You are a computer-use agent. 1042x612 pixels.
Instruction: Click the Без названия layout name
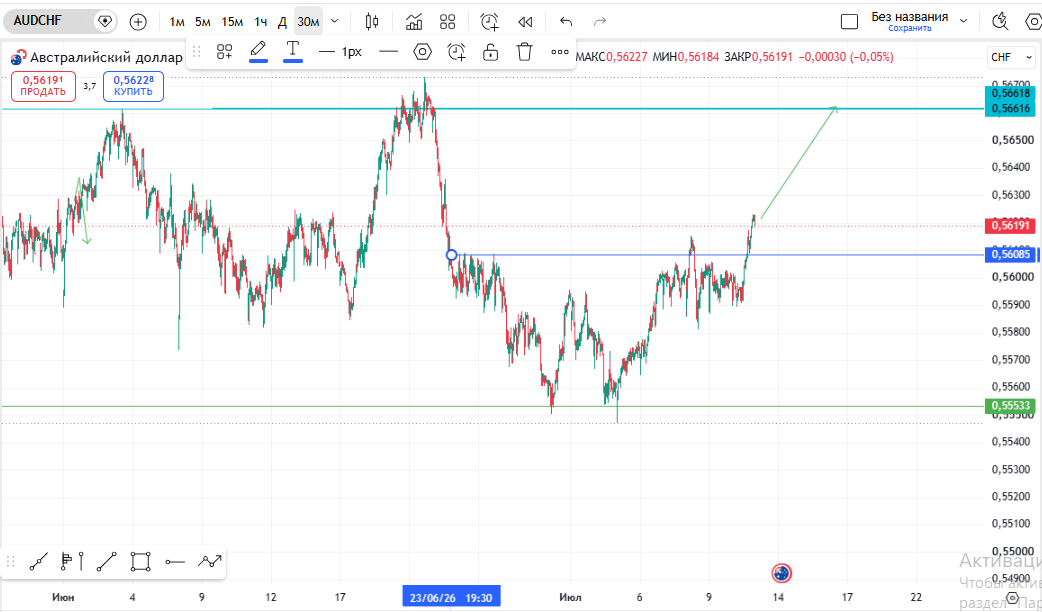tap(910, 17)
